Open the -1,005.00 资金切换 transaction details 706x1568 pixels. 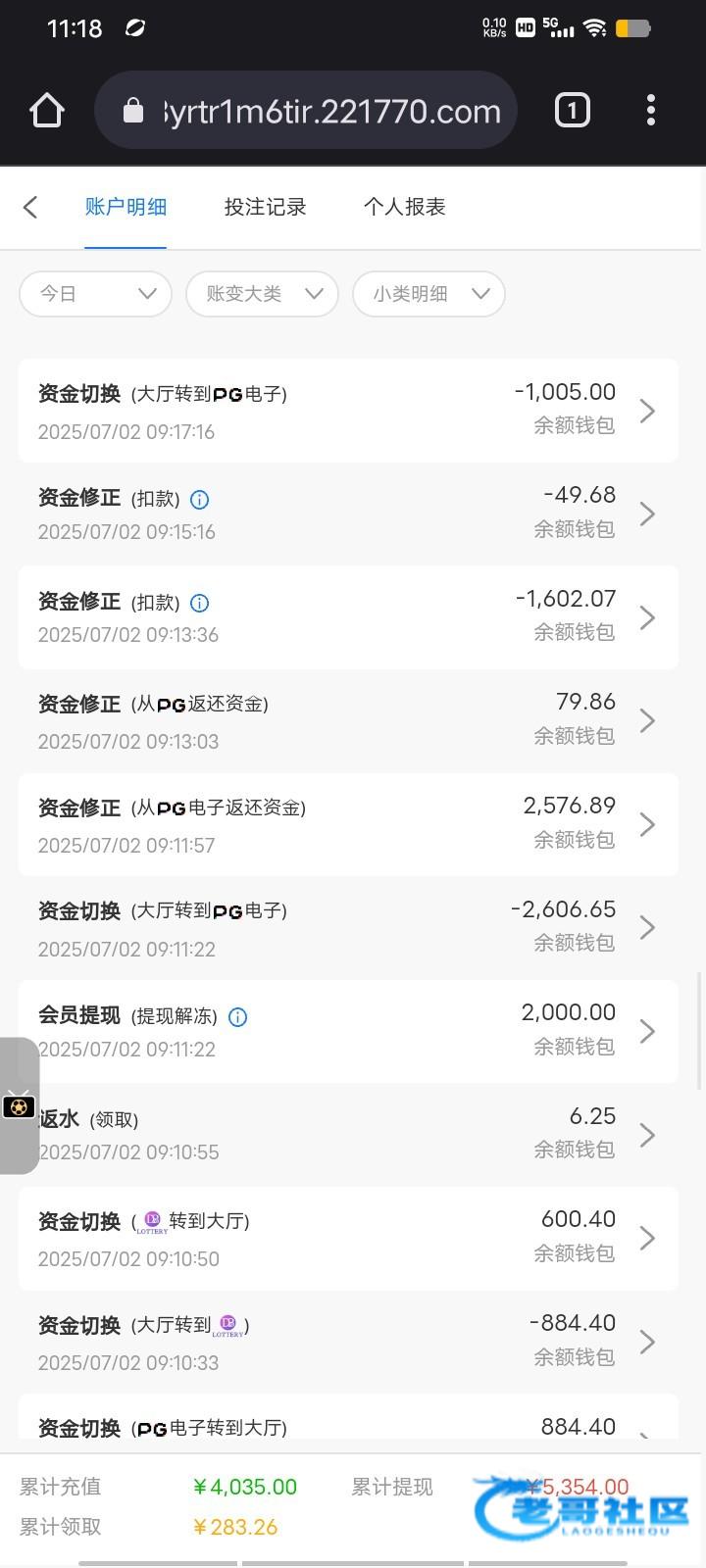click(348, 411)
